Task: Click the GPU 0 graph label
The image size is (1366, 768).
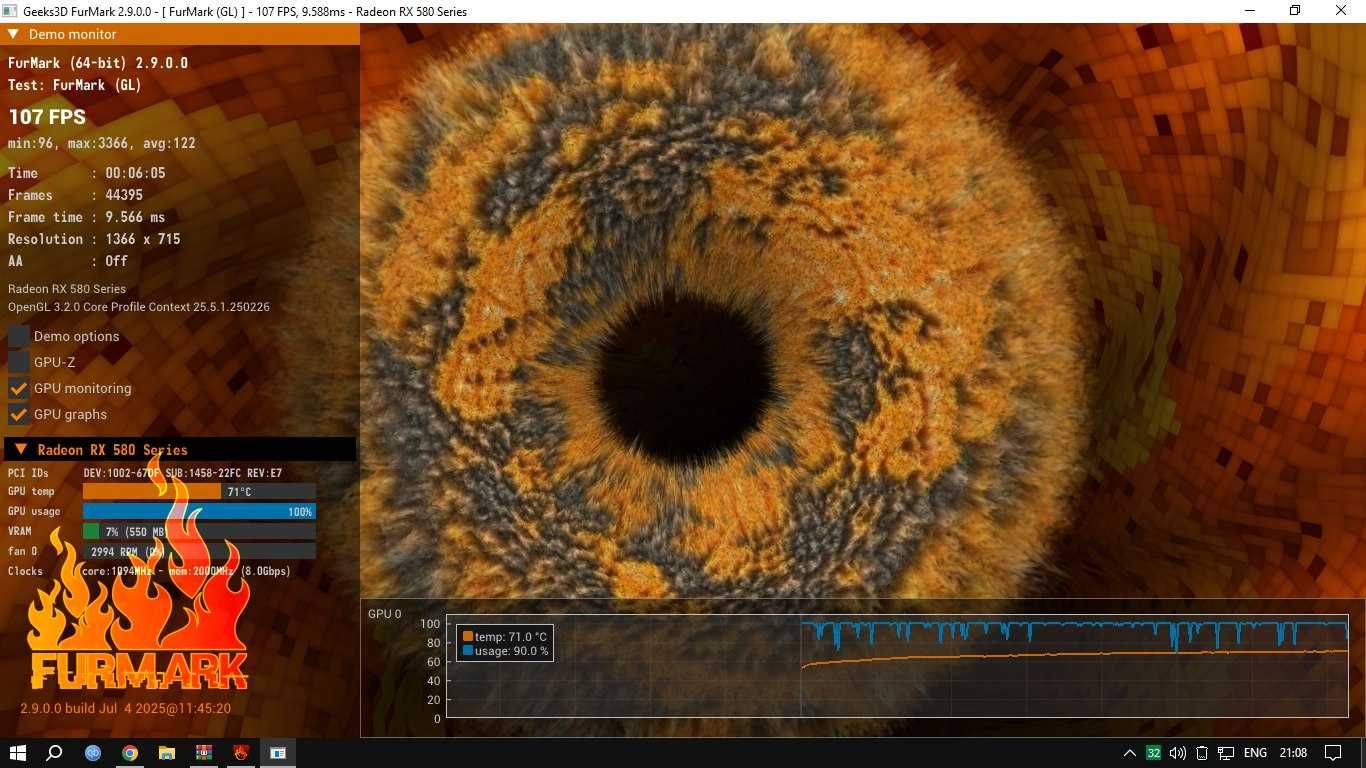Action: point(385,614)
